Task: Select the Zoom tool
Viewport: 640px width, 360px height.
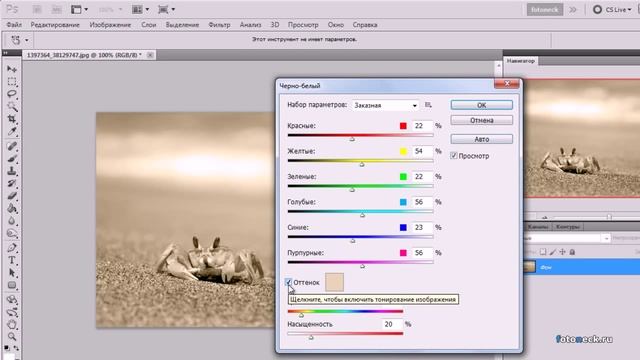Action: pos(12,337)
